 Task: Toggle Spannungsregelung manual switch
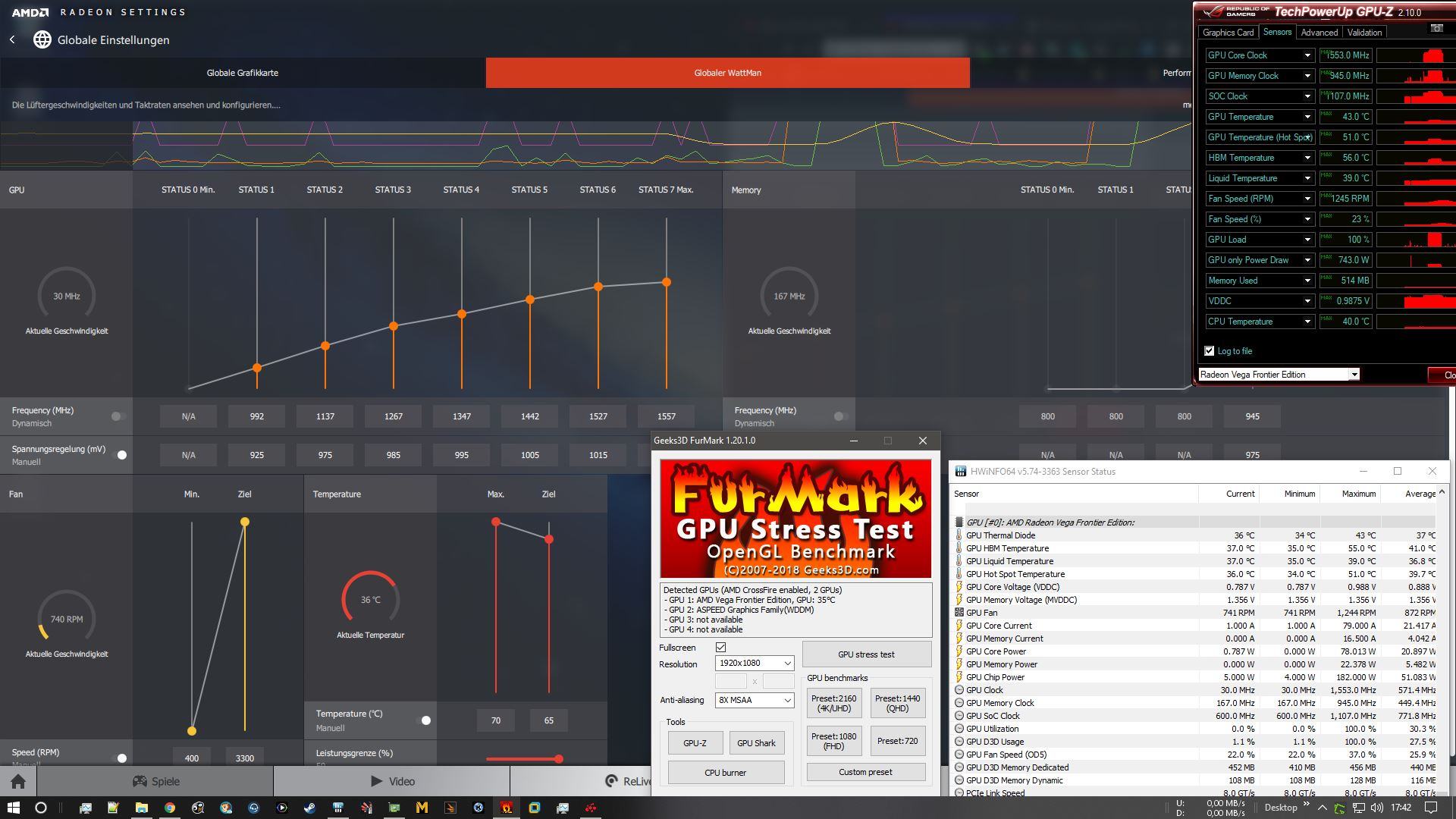tap(120, 455)
